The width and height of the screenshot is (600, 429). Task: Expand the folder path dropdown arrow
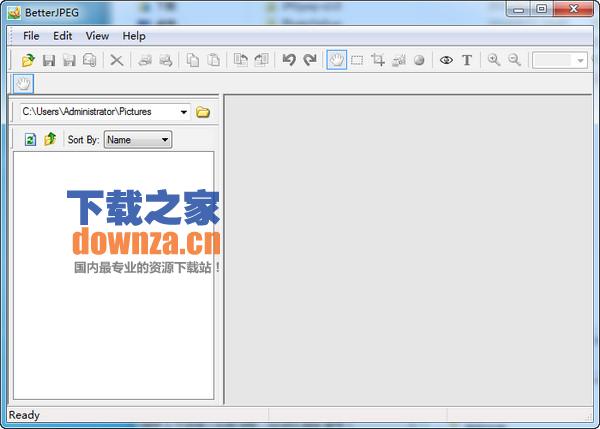click(x=184, y=112)
